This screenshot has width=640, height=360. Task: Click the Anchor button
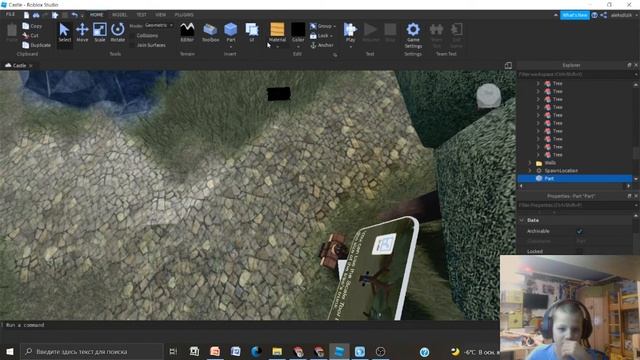click(x=322, y=45)
